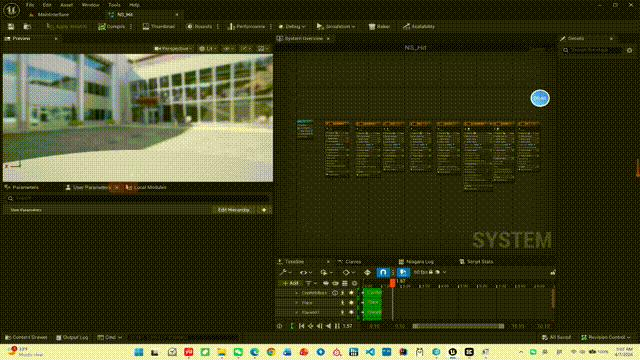640x360 pixels.
Task: Toggle timeline snapping magnet button
Action: click(383, 272)
